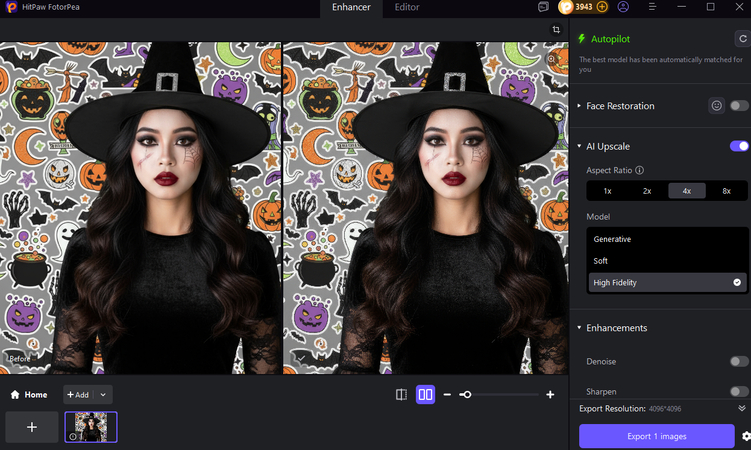The height and width of the screenshot is (450, 751).
Task: Click the Export 1 images button
Action: pos(657,437)
